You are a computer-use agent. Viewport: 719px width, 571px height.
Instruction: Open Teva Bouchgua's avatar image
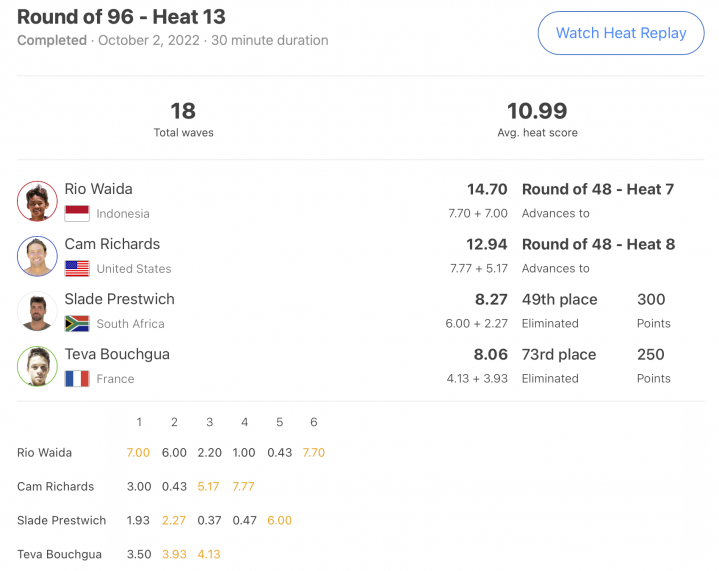(x=37, y=366)
